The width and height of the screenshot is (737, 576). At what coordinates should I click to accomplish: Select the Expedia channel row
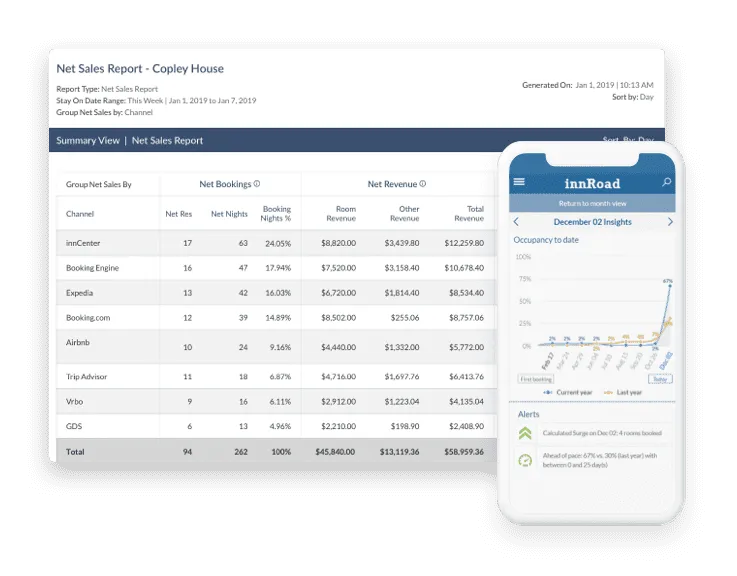tap(276, 293)
